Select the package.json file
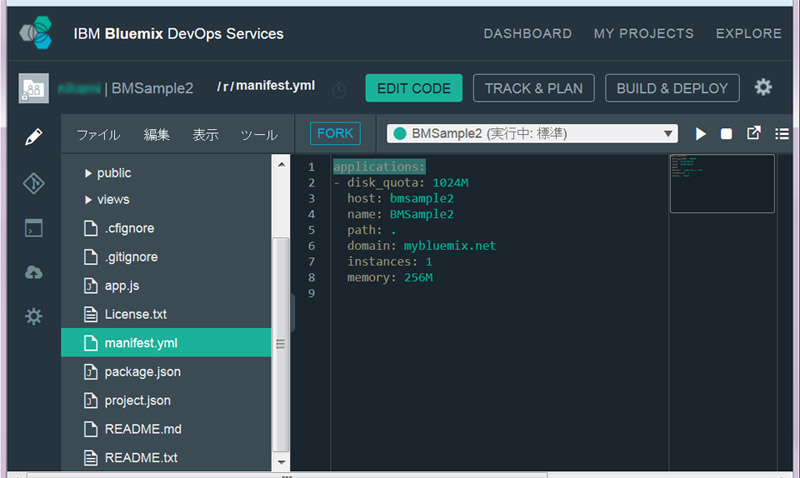 166,372
